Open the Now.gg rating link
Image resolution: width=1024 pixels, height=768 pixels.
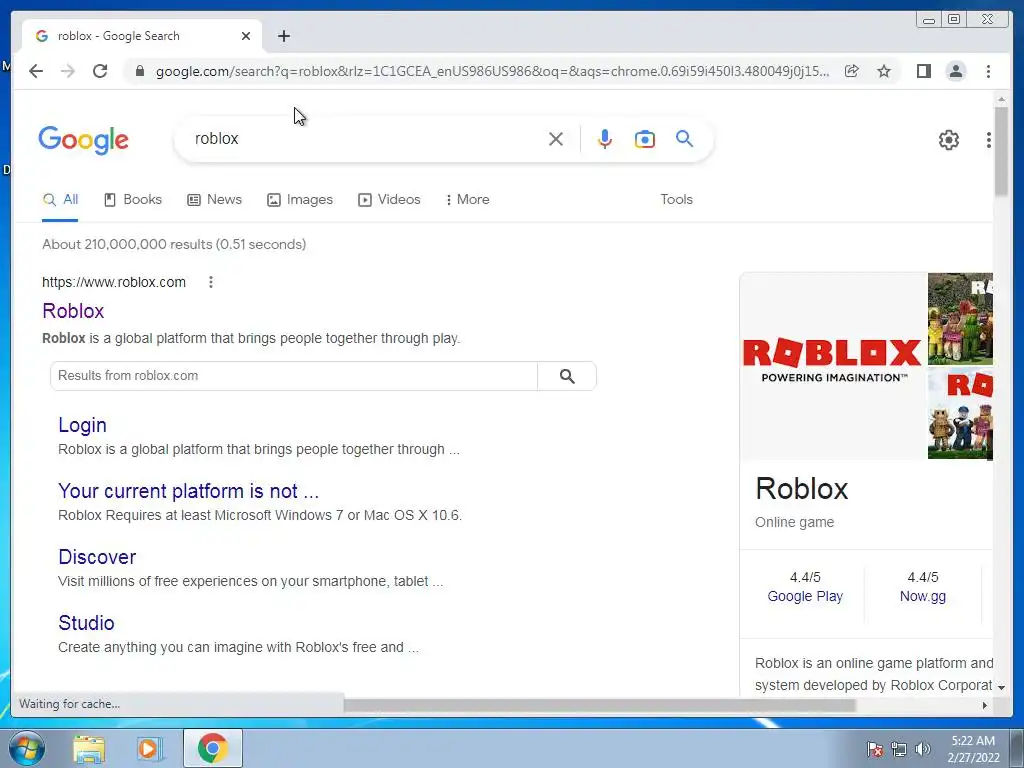[923, 596]
